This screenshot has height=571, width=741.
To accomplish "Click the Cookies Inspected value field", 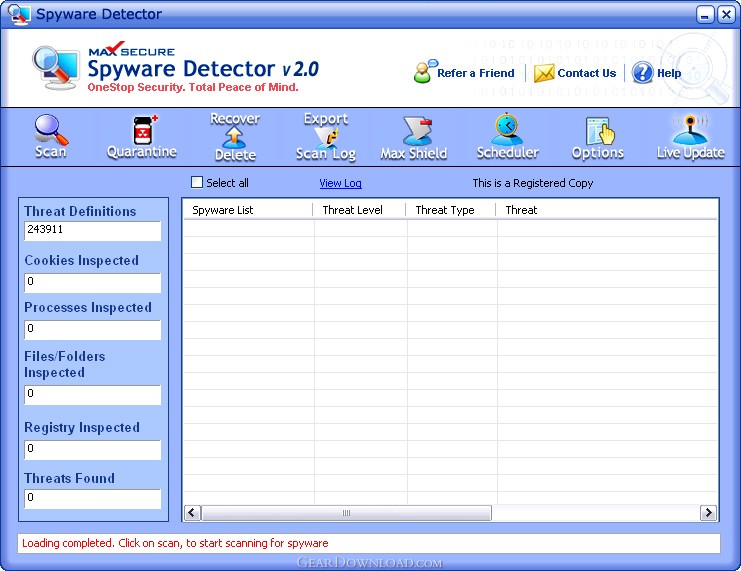I will pos(93,283).
